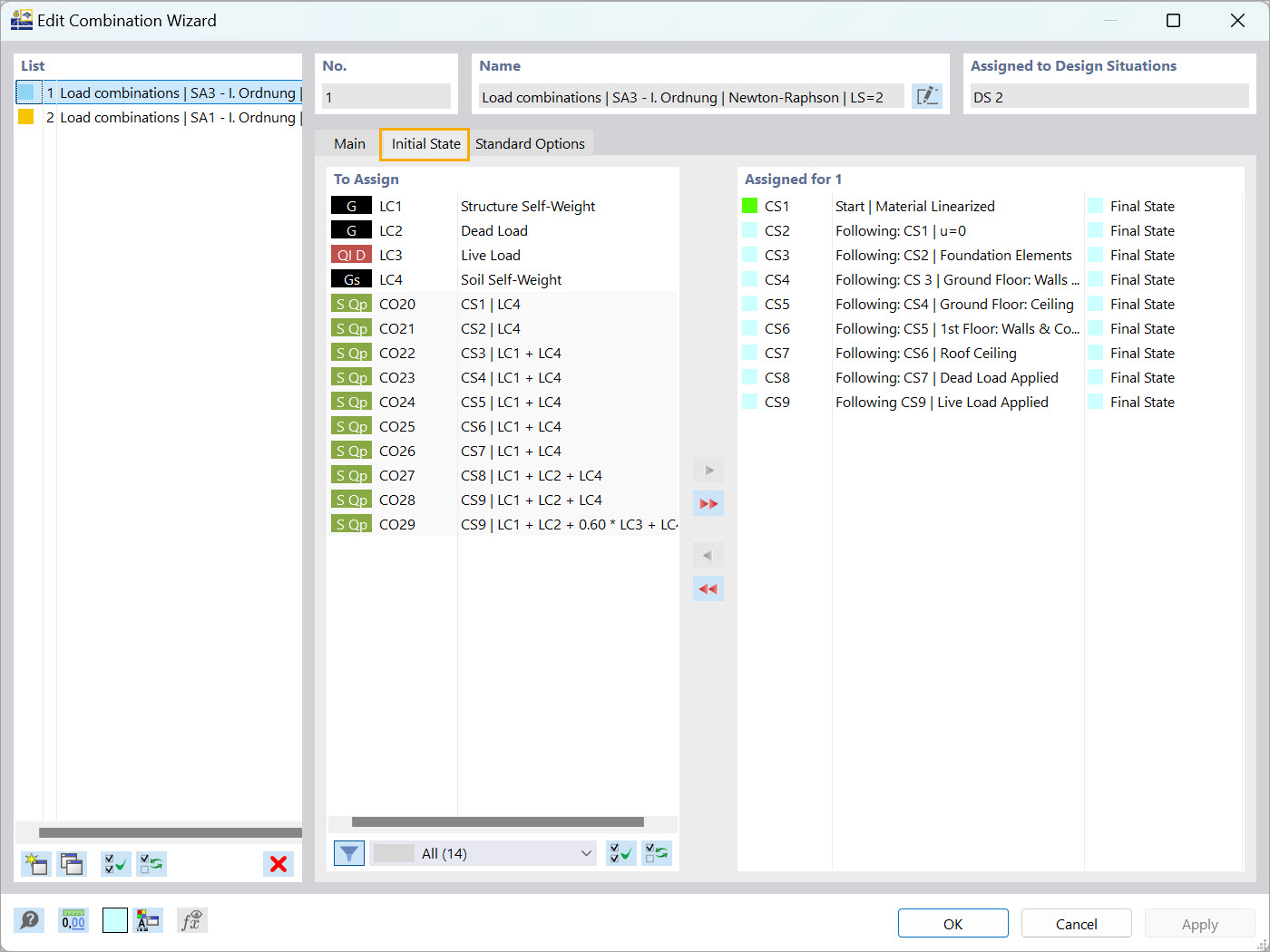The width and height of the screenshot is (1270, 952).
Task: Duplicate the selected list entry
Action: (x=72, y=863)
